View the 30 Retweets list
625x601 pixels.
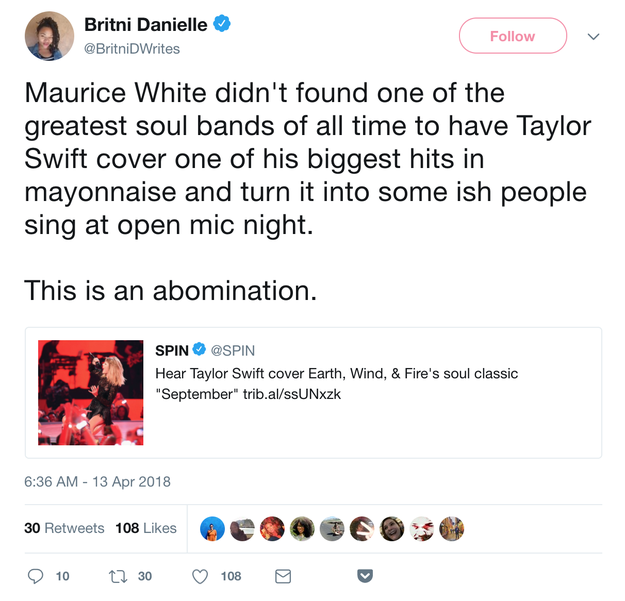64,528
